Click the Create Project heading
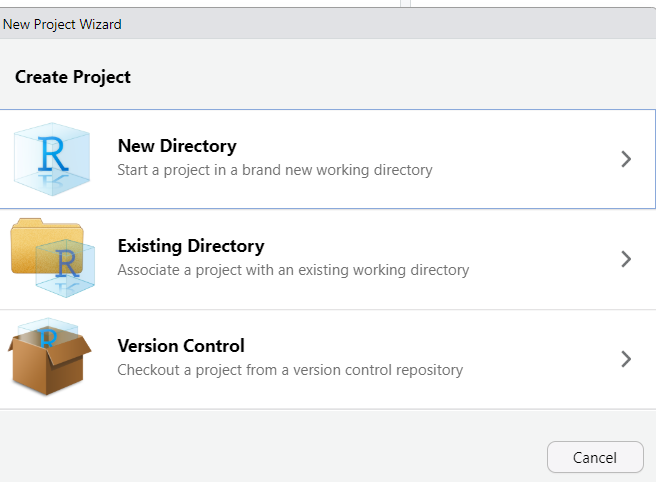 coord(73,77)
